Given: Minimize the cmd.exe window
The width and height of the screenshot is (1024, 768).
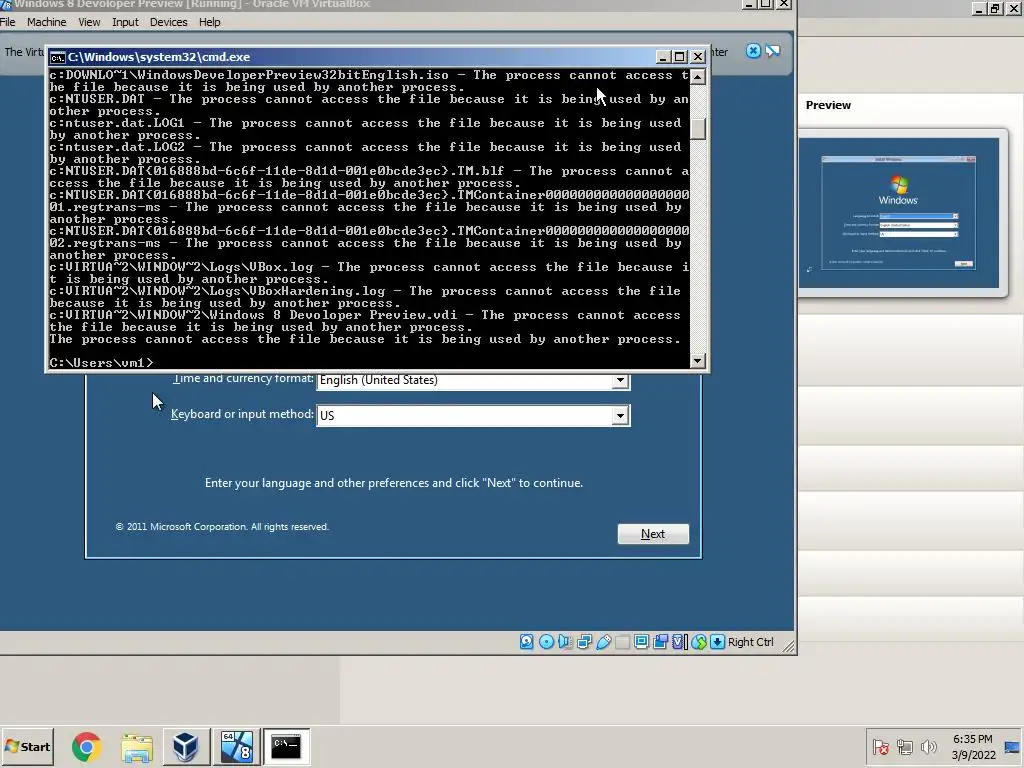Looking at the screenshot, I should coord(663,57).
